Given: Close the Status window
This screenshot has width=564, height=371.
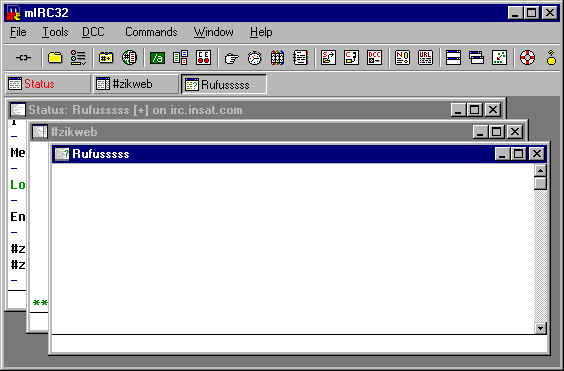Looking at the screenshot, I should click(x=493, y=110).
